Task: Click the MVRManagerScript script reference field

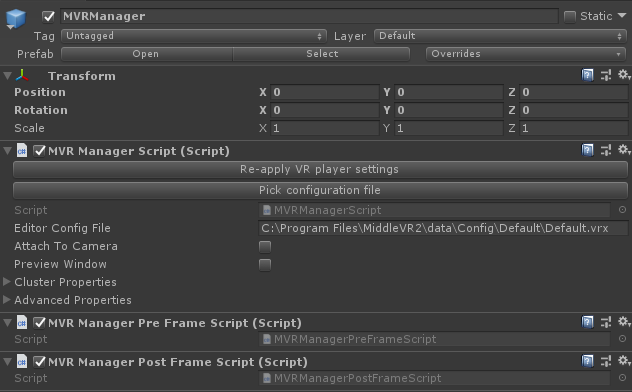Action: pos(434,210)
